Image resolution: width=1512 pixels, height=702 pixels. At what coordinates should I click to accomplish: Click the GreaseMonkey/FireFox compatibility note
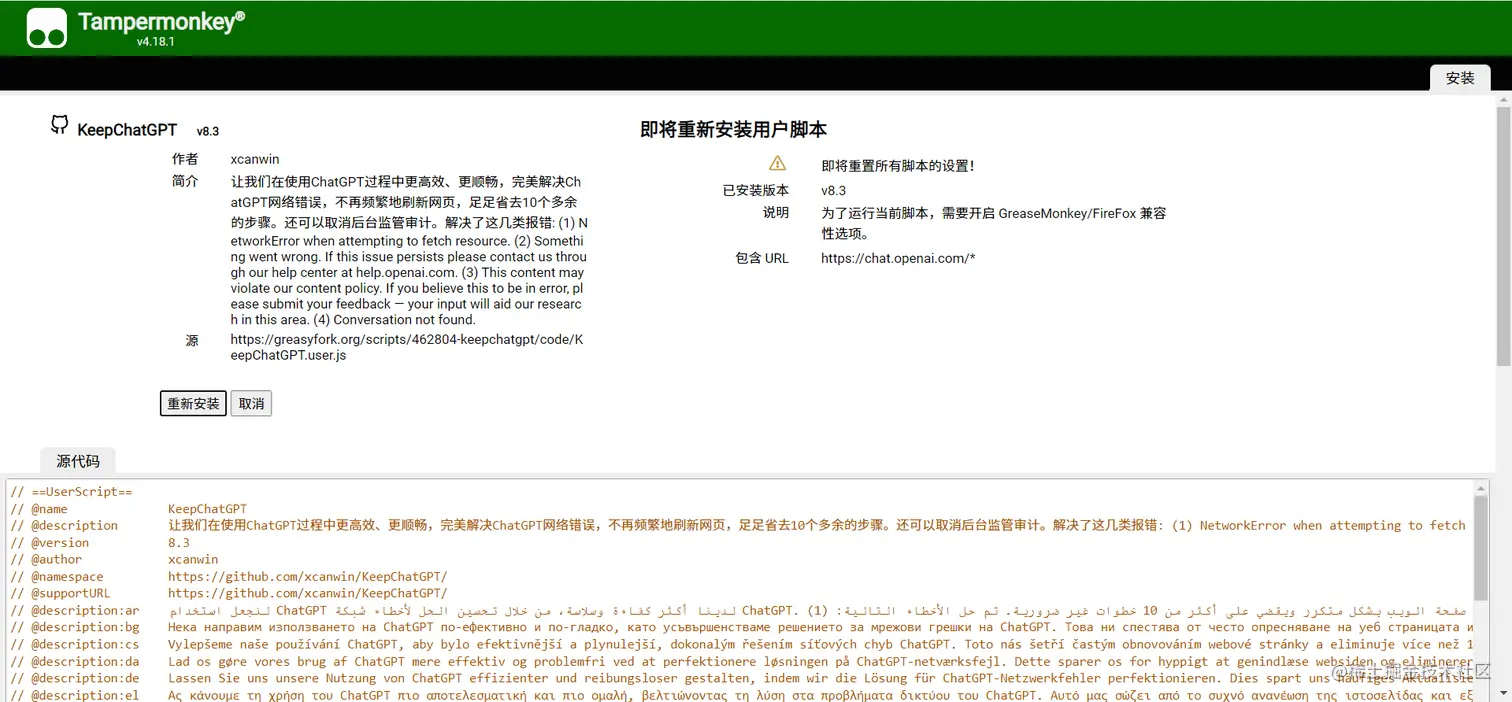click(x=993, y=223)
